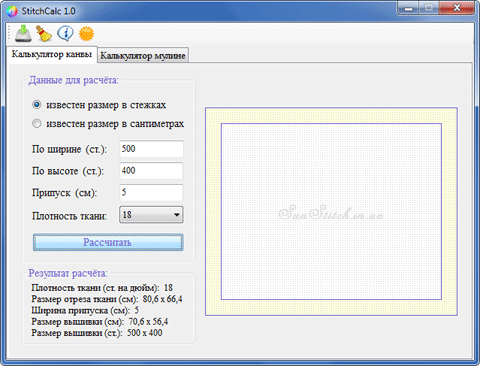Switch to 'Калькулятор мулине' tab
480x366 pixels.
143,55
